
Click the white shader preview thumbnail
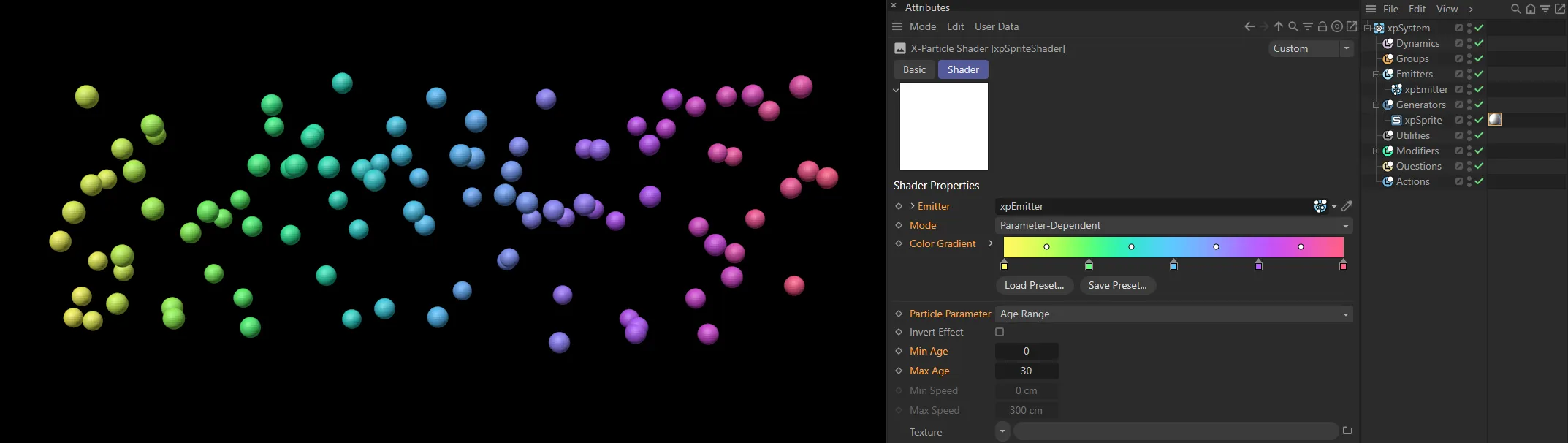point(944,126)
